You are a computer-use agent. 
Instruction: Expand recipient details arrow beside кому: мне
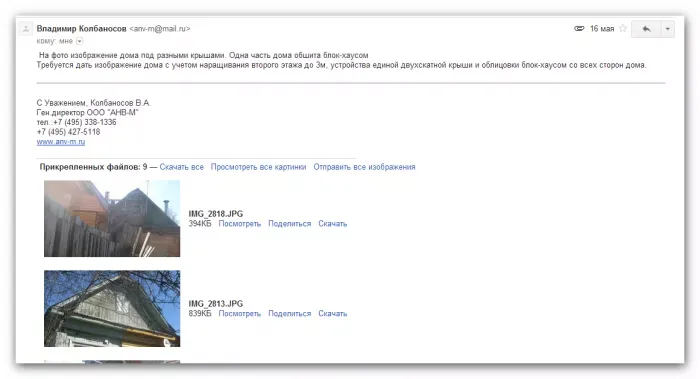[x=79, y=41]
